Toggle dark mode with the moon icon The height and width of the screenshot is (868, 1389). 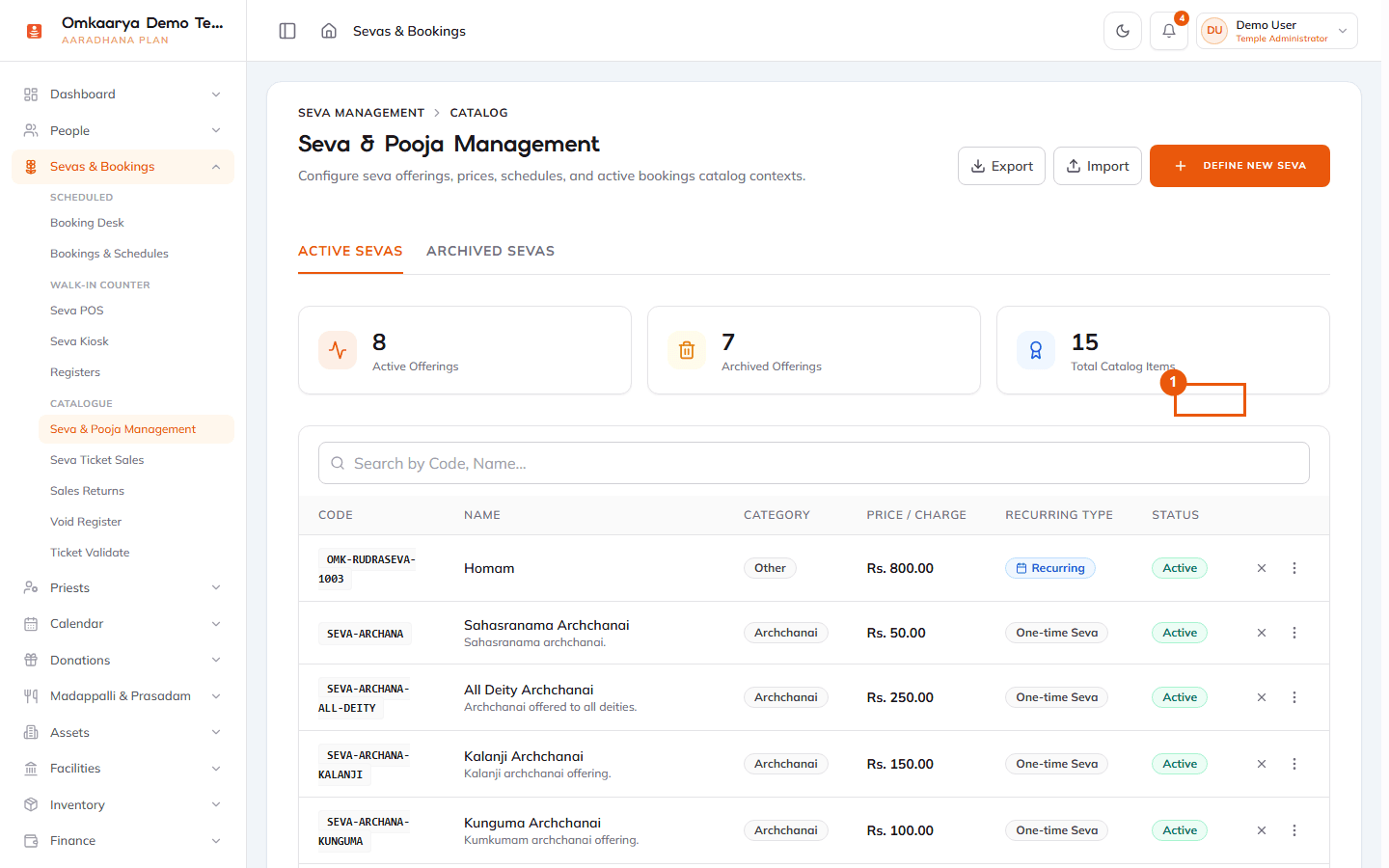click(x=1123, y=31)
